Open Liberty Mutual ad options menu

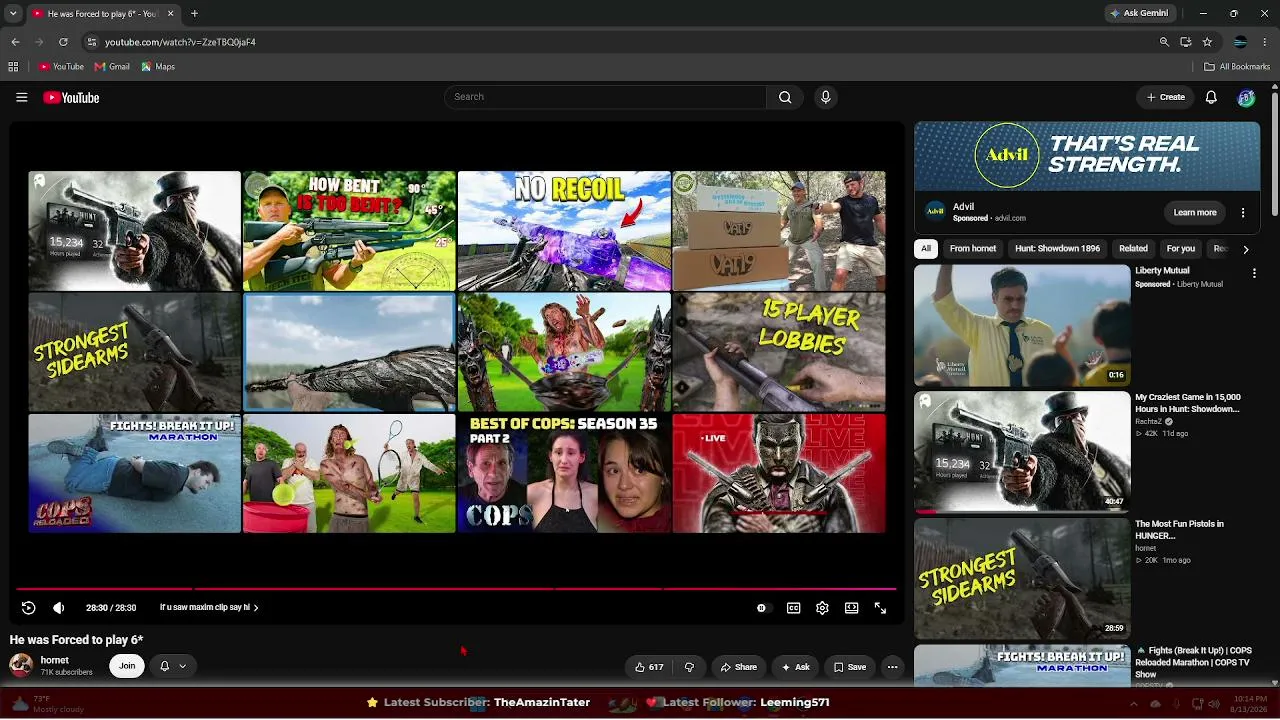tap(1254, 272)
